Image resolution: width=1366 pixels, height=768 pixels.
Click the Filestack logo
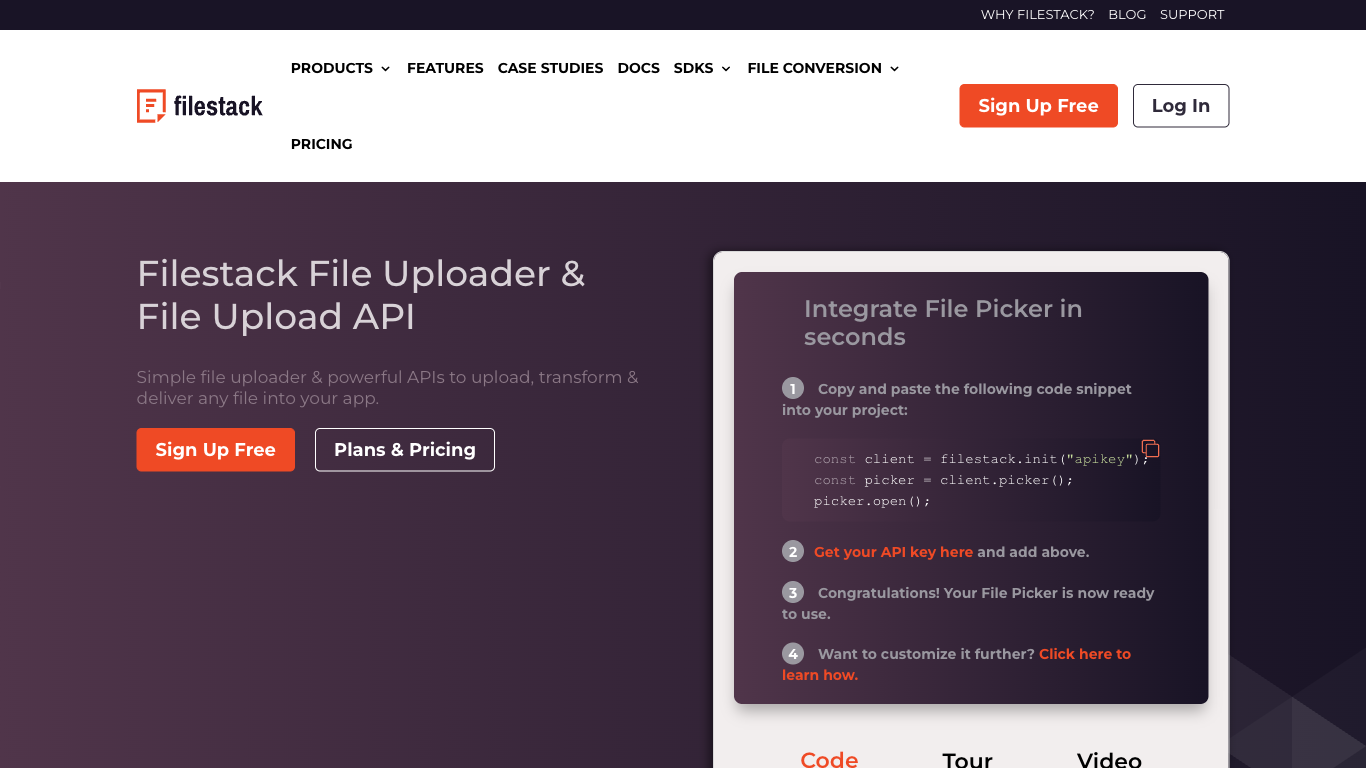(200, 106)
